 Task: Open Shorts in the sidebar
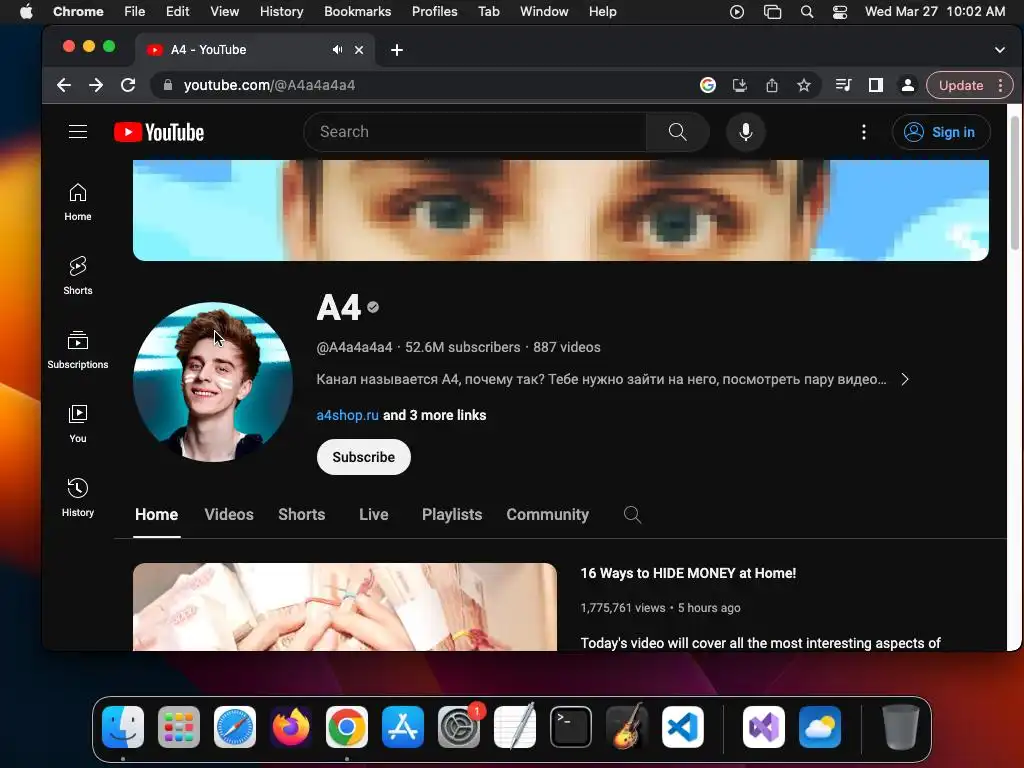coord(78,276)
